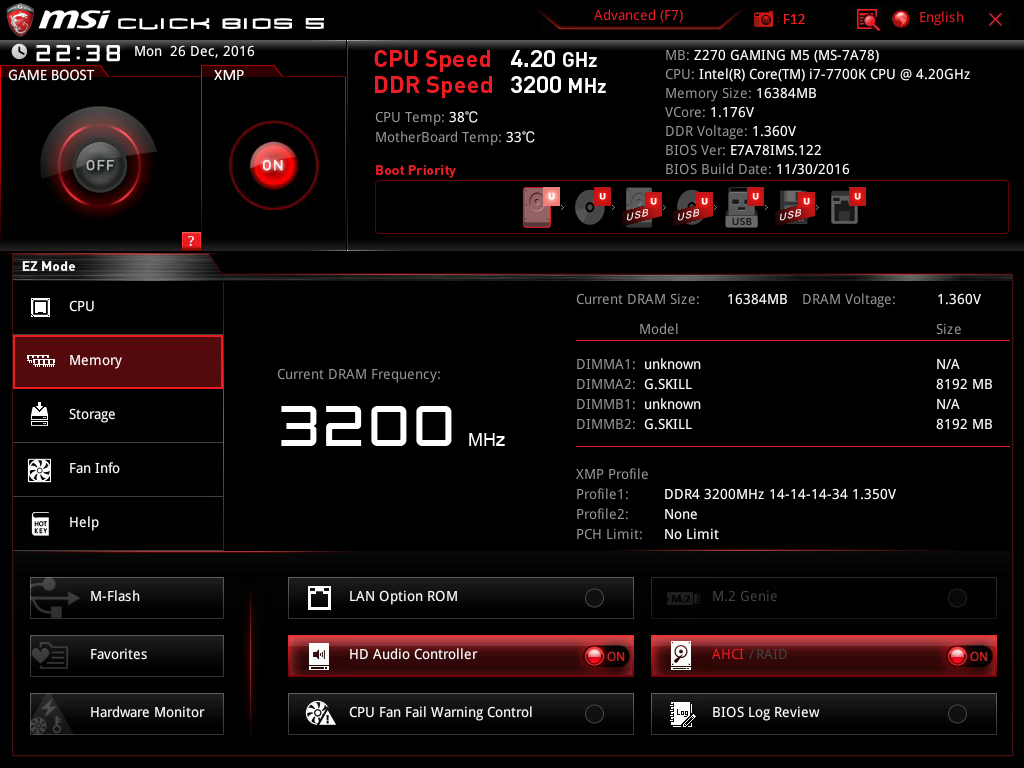Change language via the globe icon
The width and height of the screenshot is (1024, 768).
[x=901, y=19]
